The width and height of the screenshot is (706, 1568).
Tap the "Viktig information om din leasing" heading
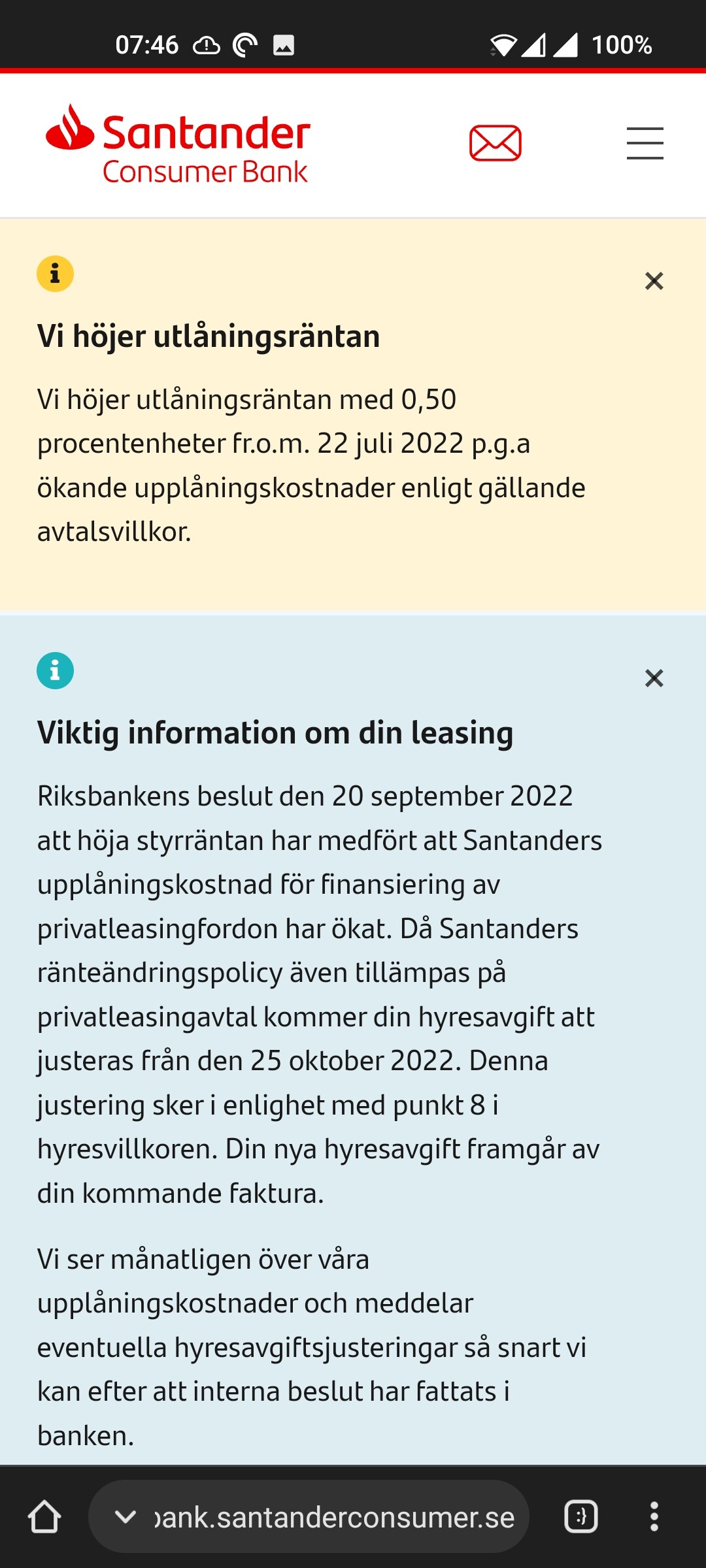[x=275, y=733]
